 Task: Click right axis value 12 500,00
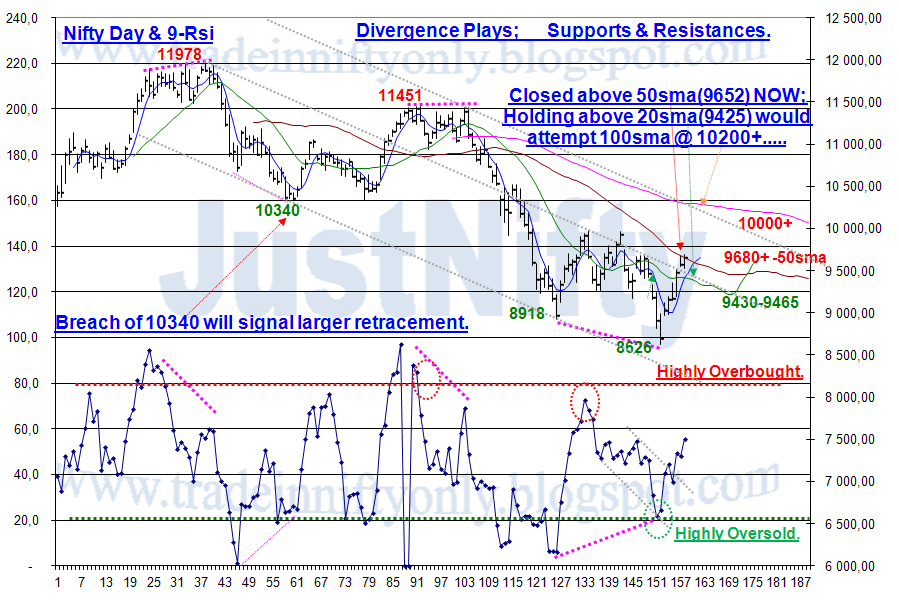(853, 18)
